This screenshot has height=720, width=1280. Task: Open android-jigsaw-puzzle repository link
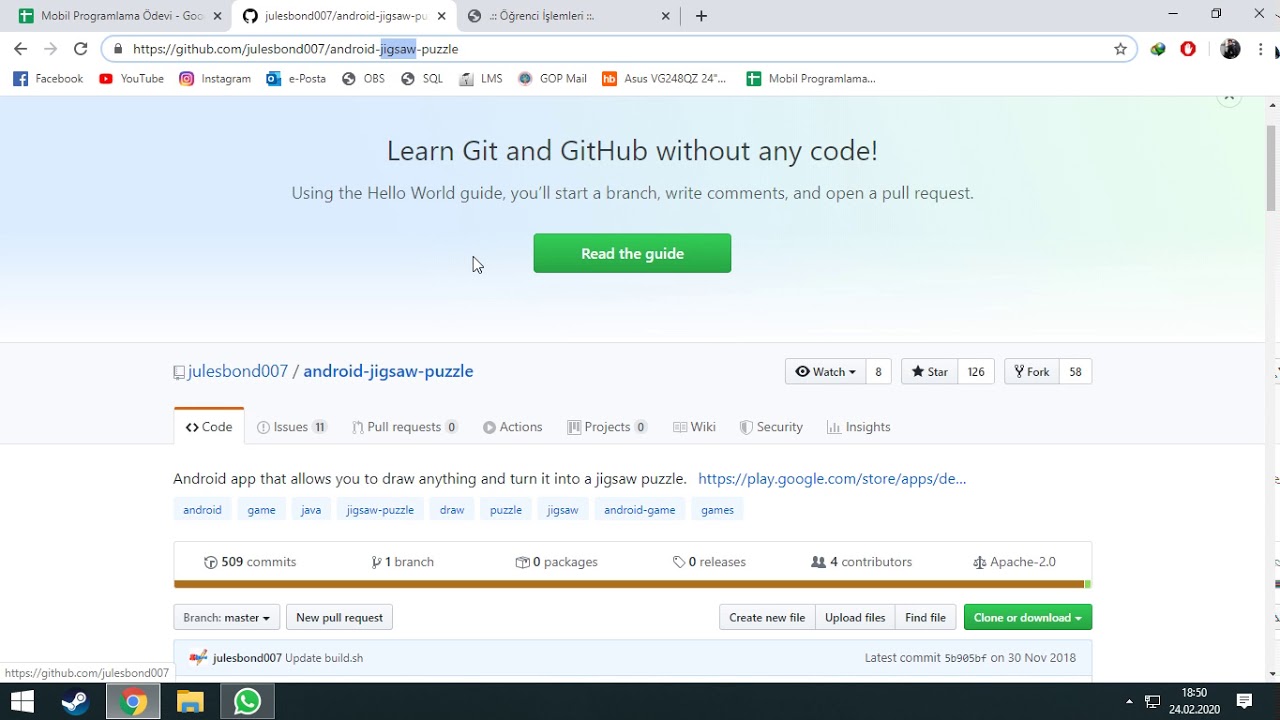click(x=388, y=371)
